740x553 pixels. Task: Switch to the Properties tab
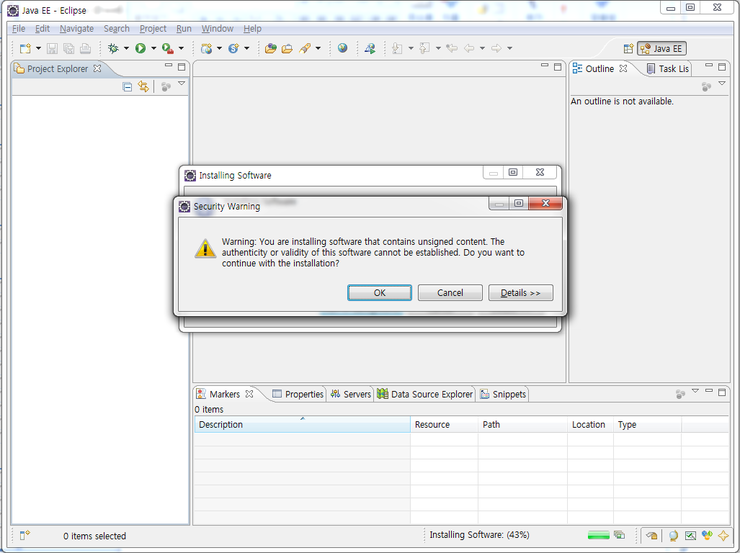pyautogui.click(x=298, y=394)
